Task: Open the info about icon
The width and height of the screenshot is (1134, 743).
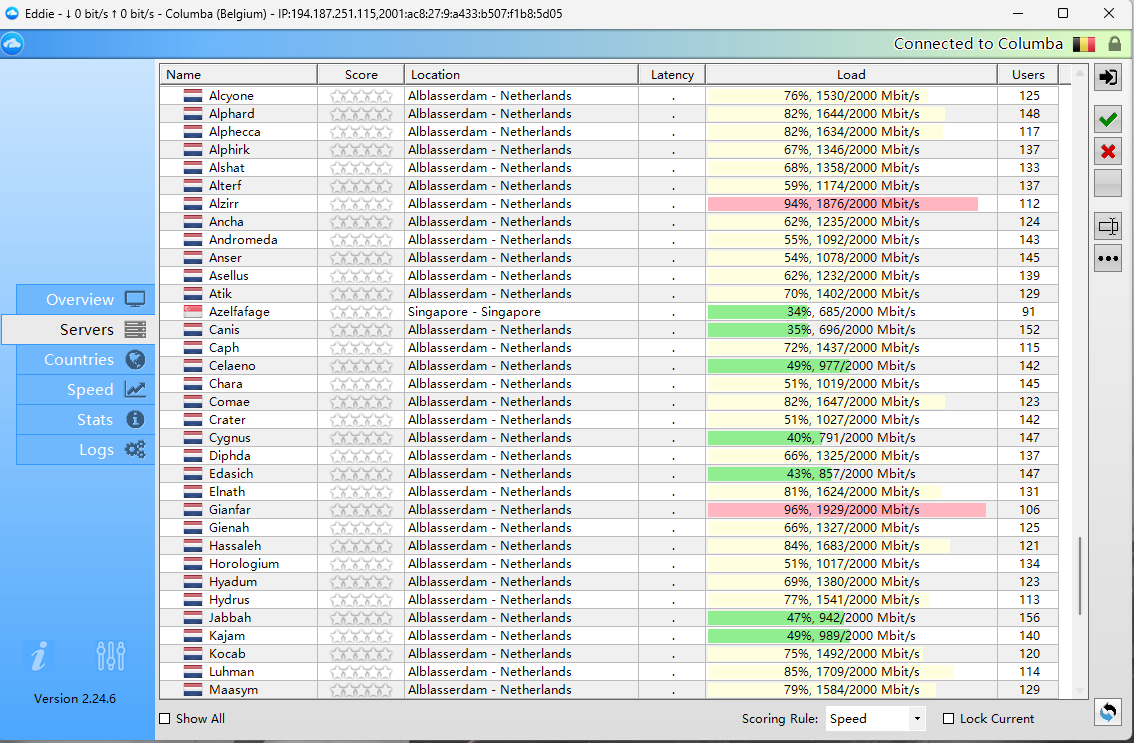Action: tap(38, 657)
